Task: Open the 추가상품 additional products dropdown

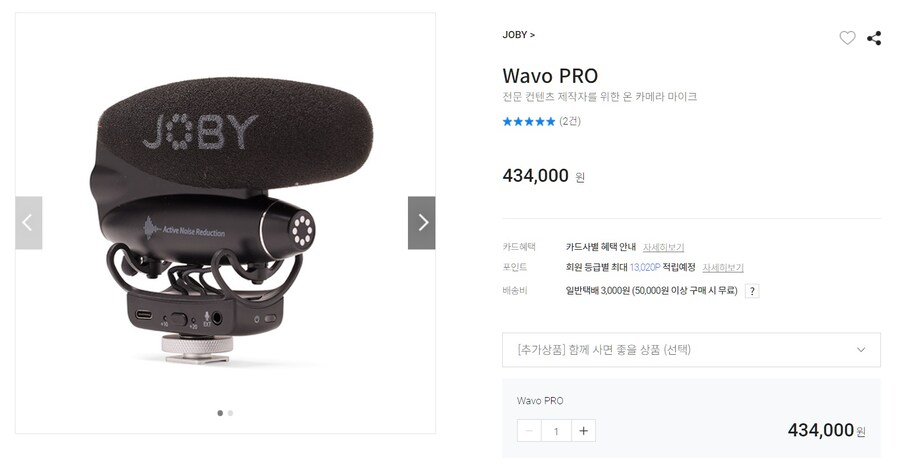Action: tap(691, 350)
